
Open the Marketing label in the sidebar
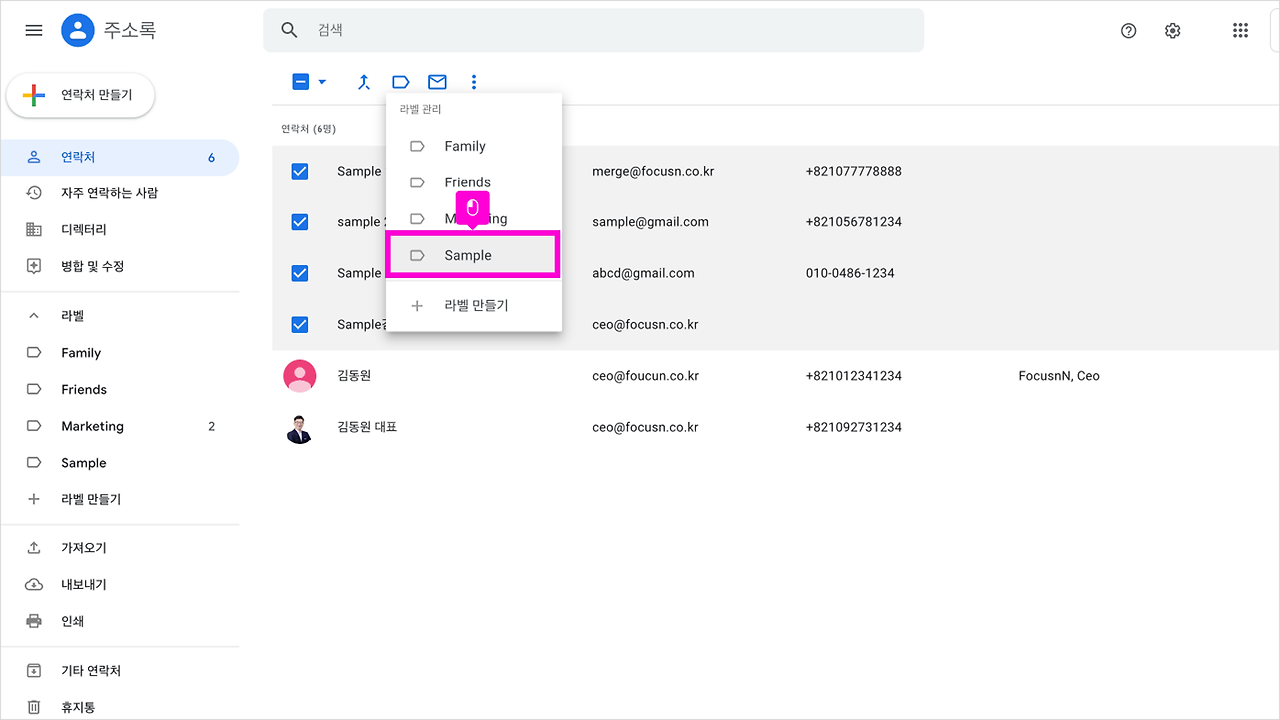click(x=120, y=426)
